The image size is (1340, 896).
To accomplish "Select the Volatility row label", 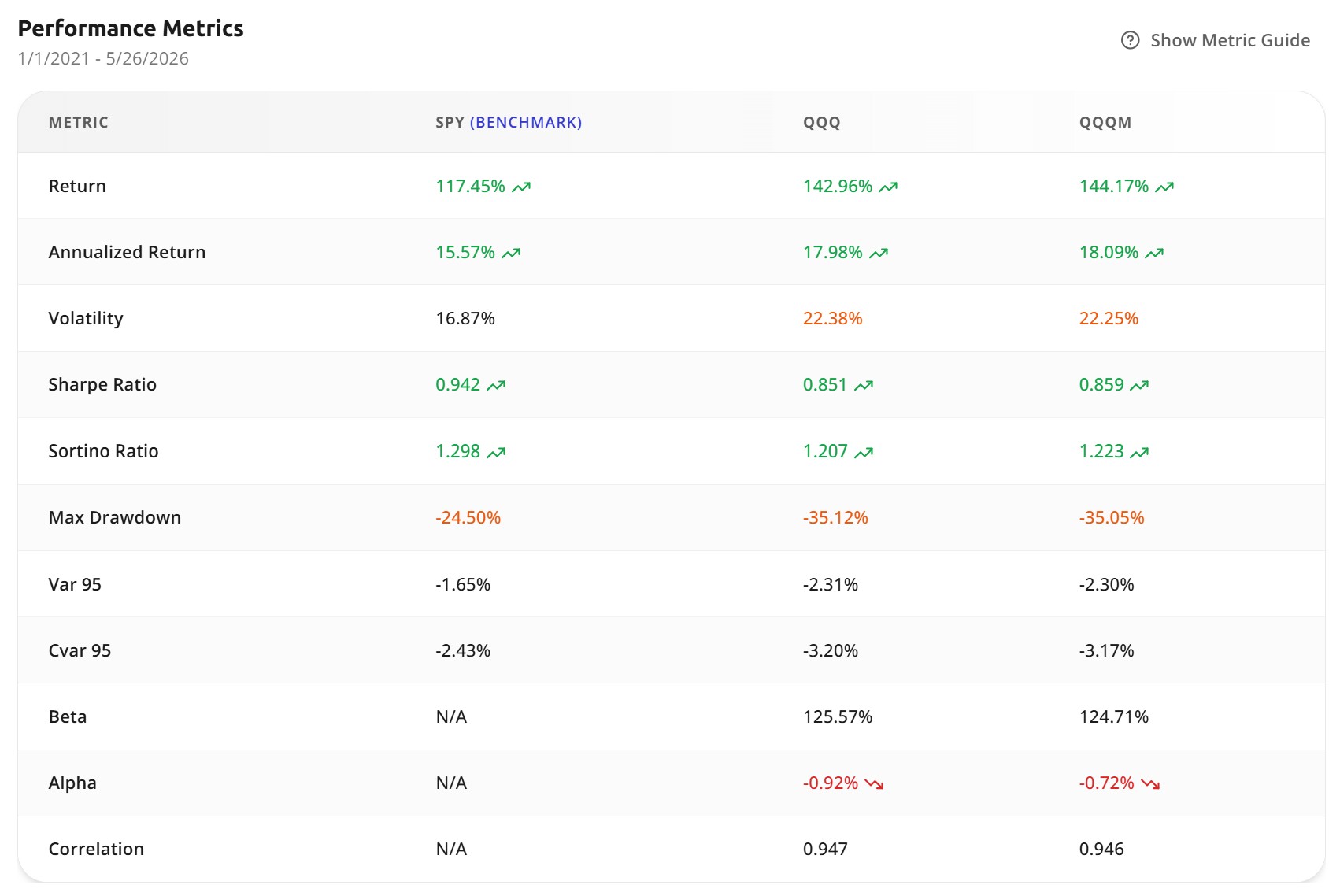I will pyautogui.click(x=86, y=318).
